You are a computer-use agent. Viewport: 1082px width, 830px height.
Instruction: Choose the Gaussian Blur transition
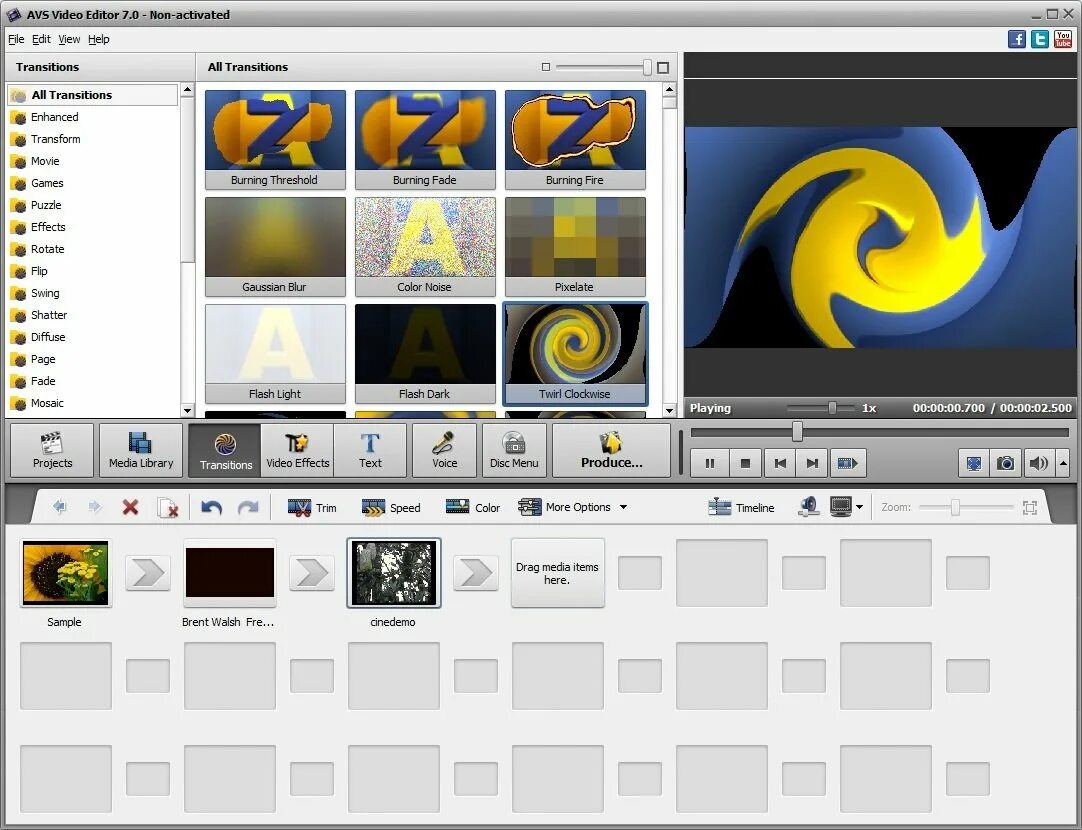click(x=275, y=246)
